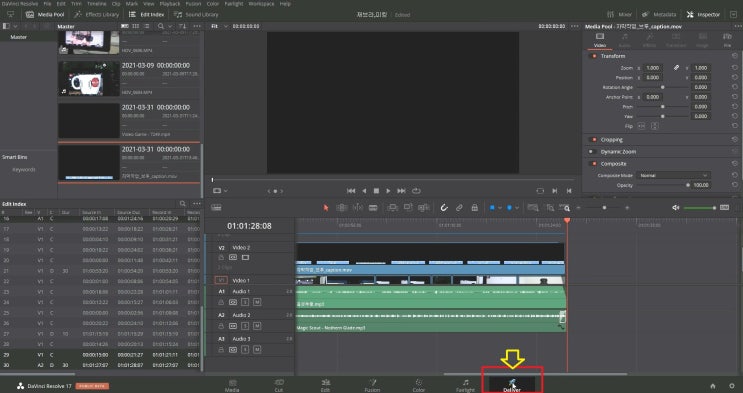Screen dimensions: 743x393
Task: Select the arrow Selection Mode tool
Action: tap(326, 208)
